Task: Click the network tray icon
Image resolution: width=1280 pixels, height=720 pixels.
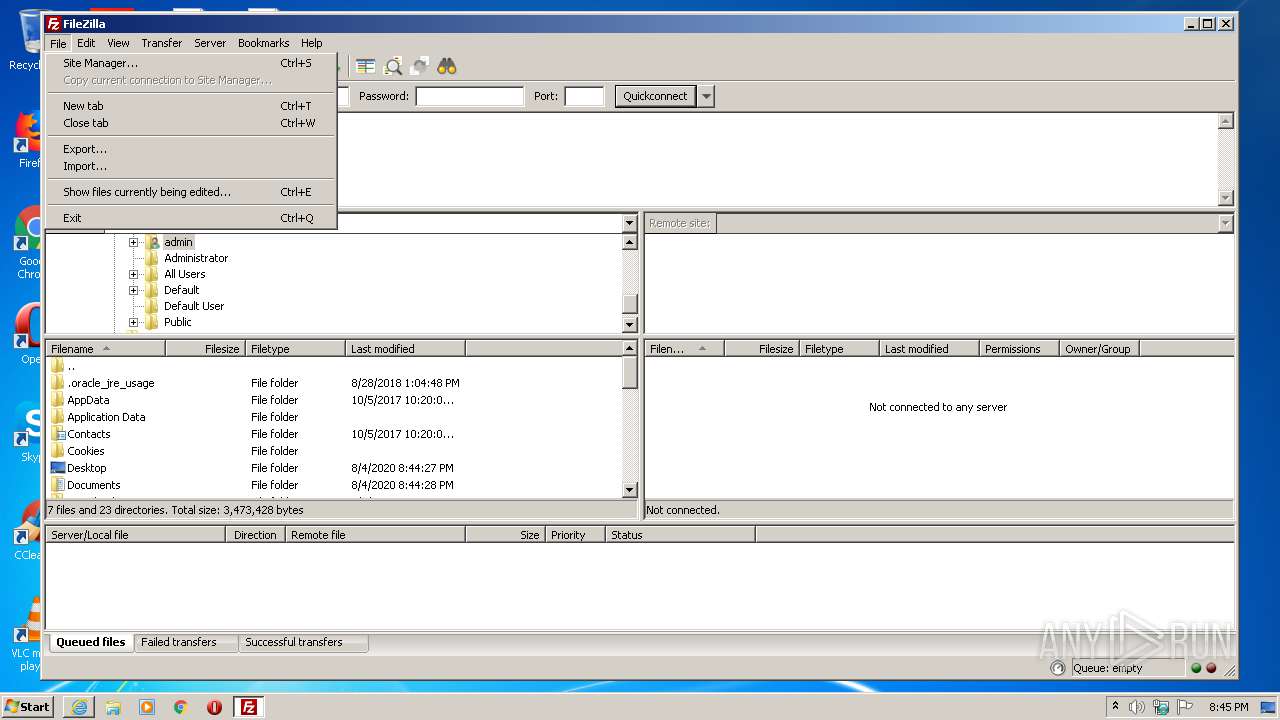Action: (x=1160, y=707)
